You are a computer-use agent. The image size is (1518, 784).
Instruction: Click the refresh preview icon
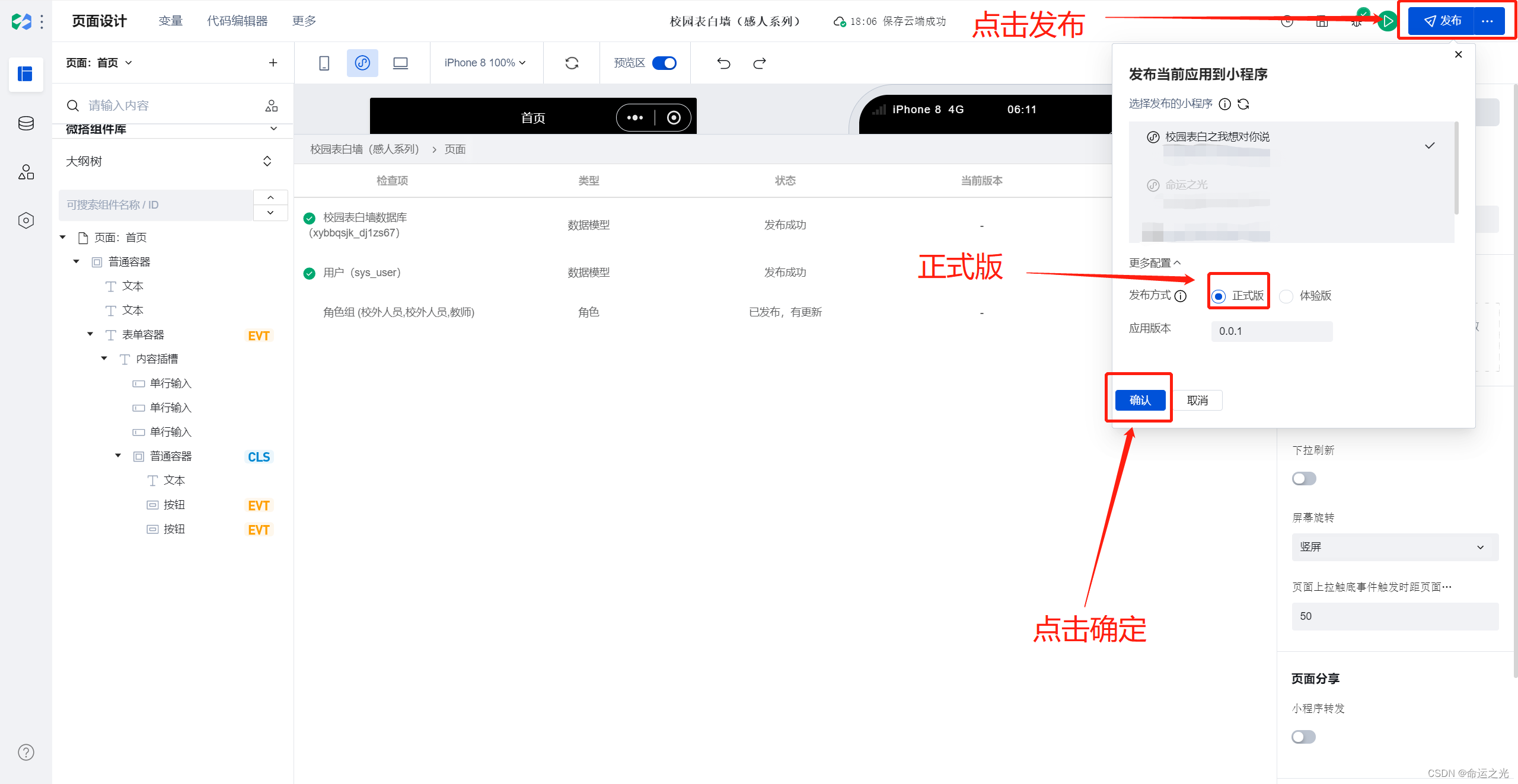572,63
